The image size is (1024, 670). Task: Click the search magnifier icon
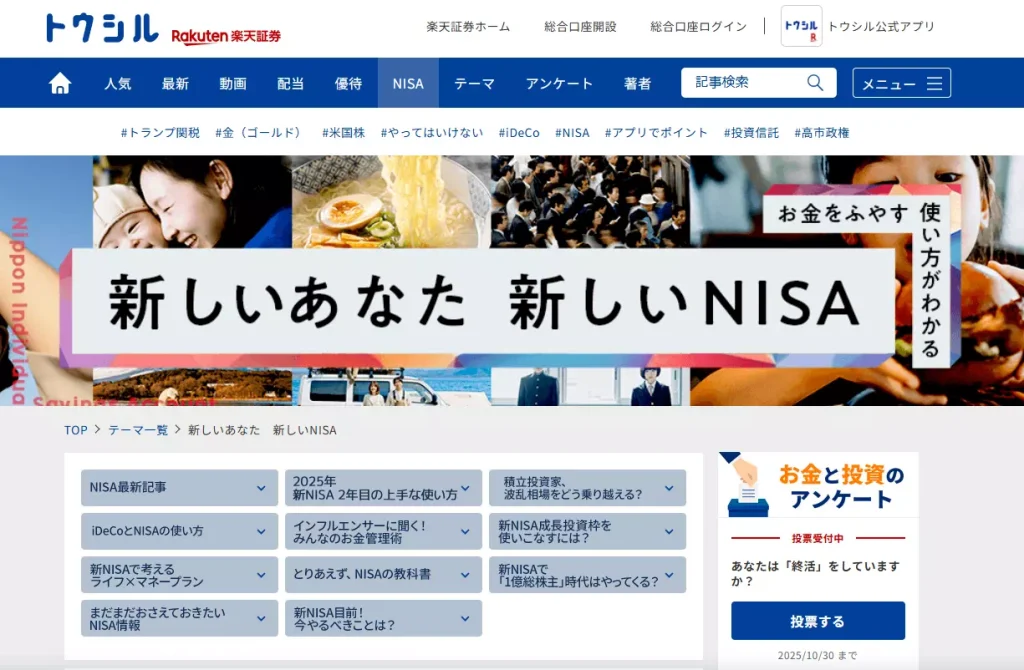click(x=814, y=82)
